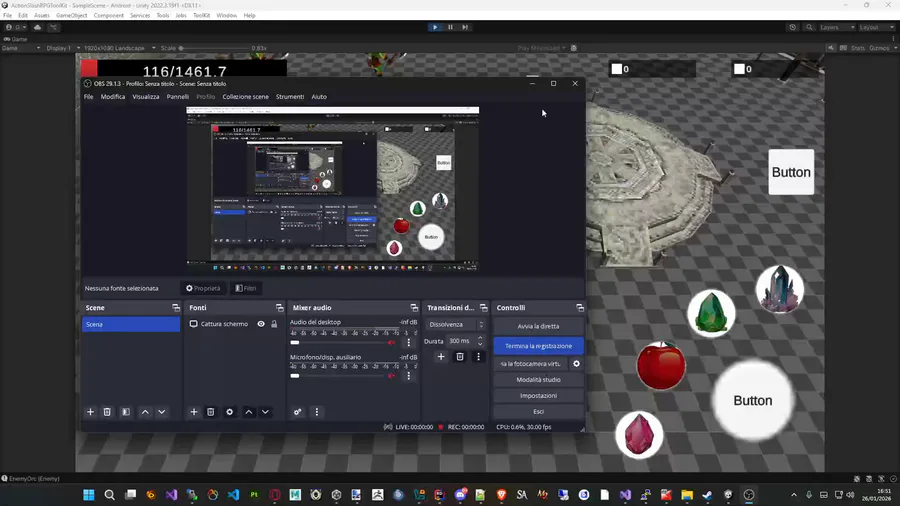Open advanced audio properties in Mixer audio
Screen dimensions: 900x506
click(297, 412)
